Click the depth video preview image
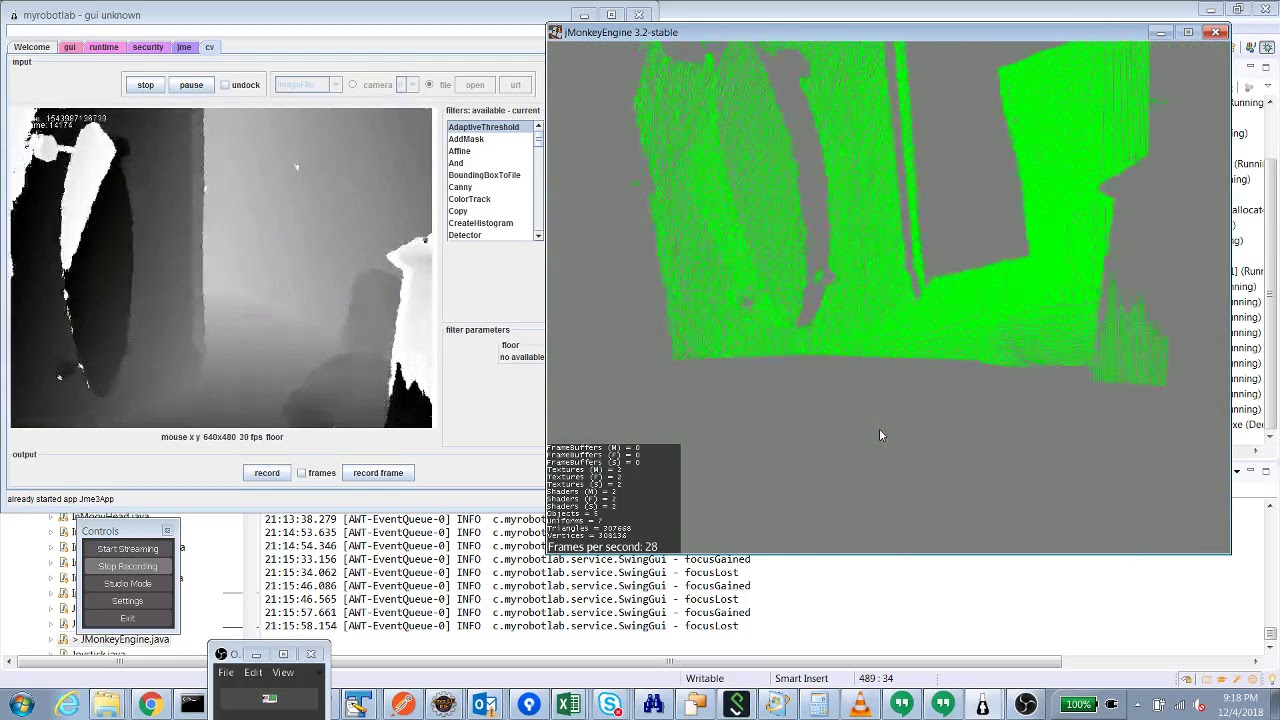 pyautogui.click(x=221, y=268)
